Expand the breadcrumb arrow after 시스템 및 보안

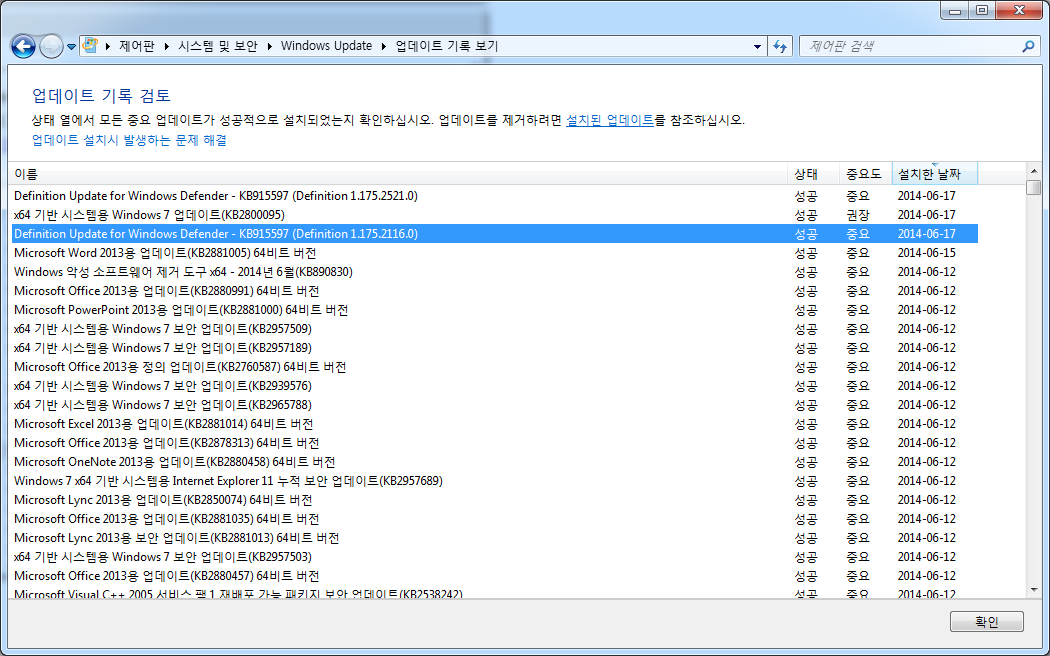(x=269, y=46)
